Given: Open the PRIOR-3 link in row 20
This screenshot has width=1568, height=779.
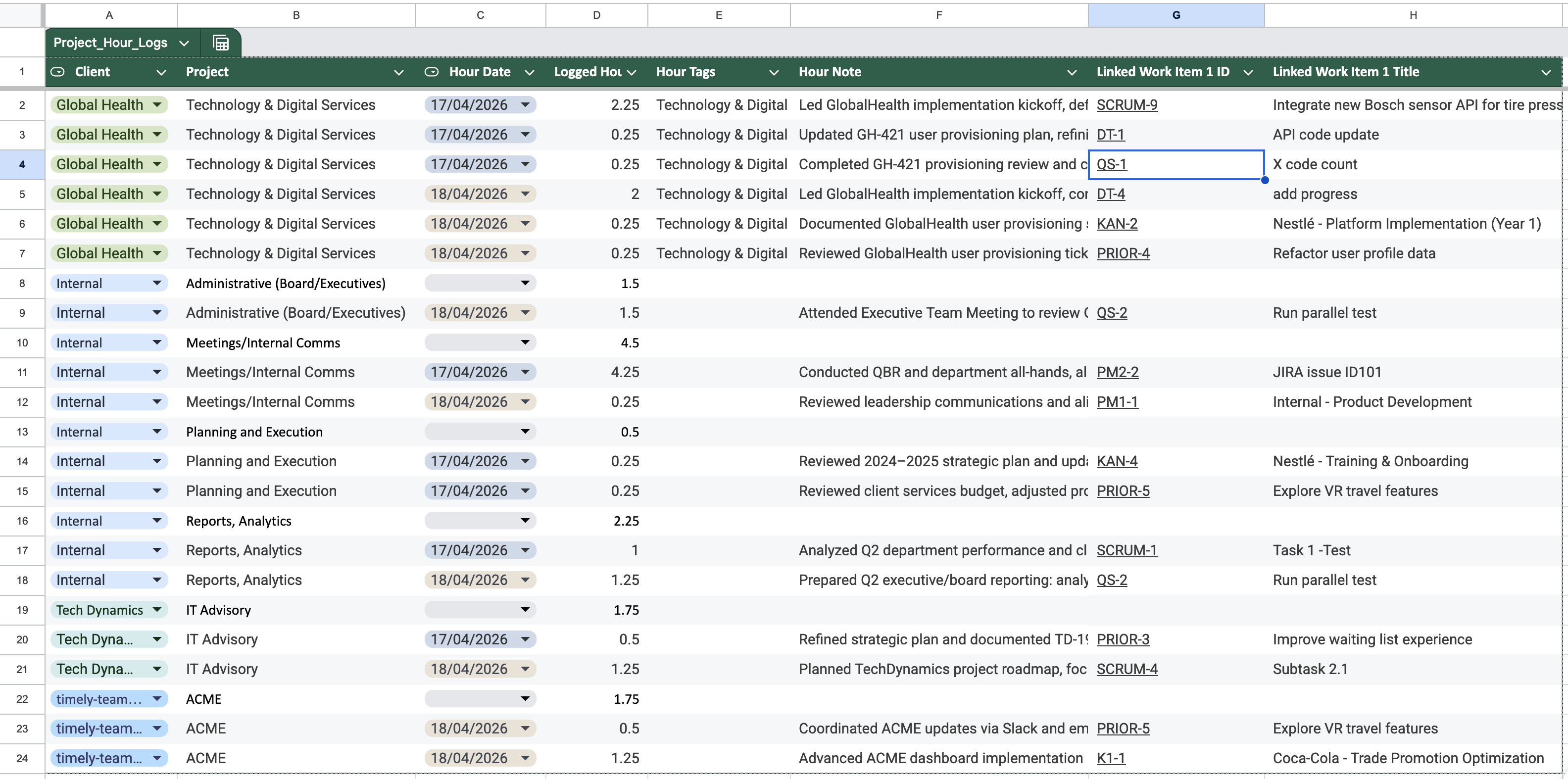Looking at the screenshot, I should (1123, 639).
